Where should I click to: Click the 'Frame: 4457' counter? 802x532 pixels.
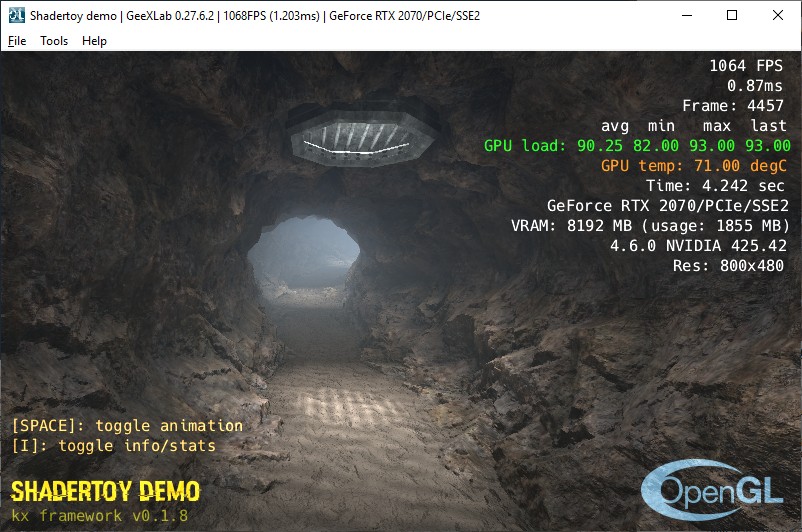pyautogui.click(x=733, y=105)
